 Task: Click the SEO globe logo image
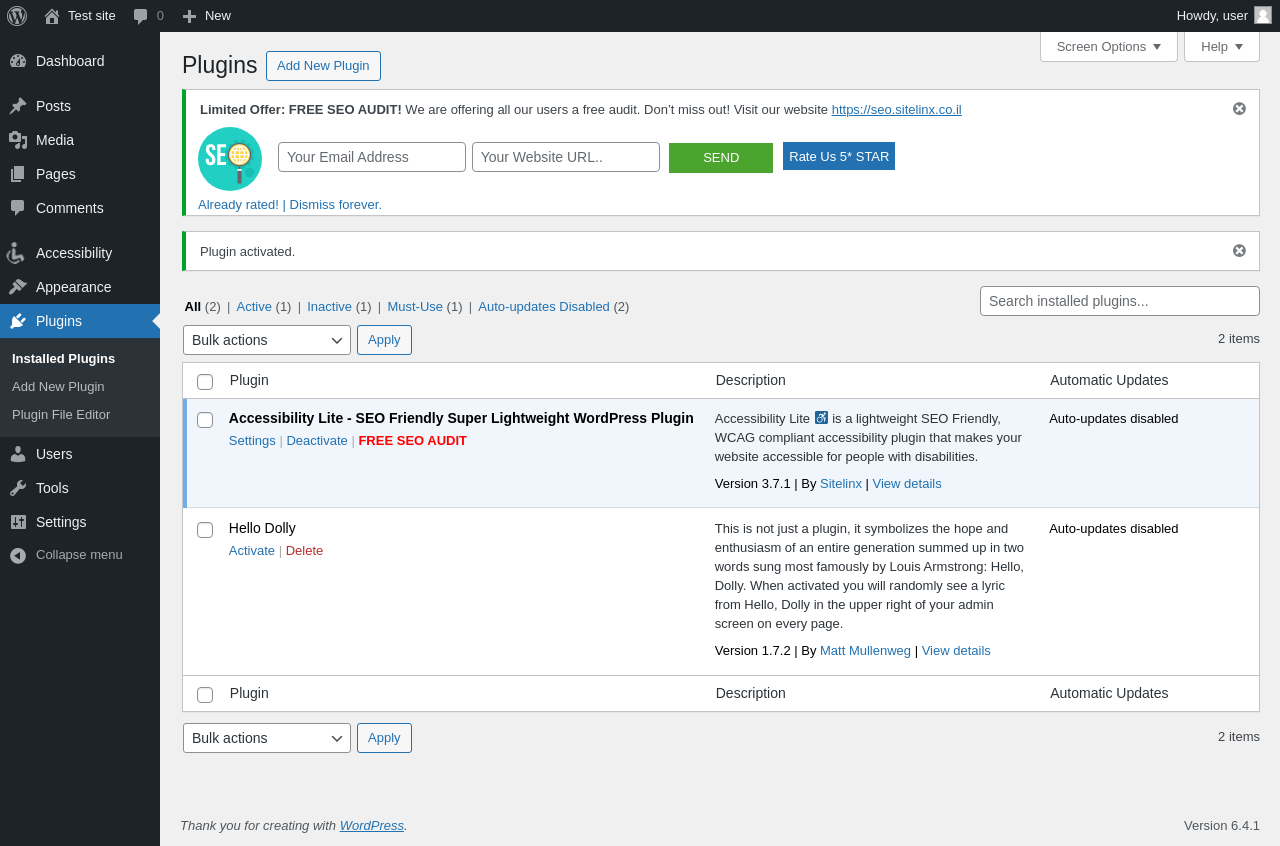point(230,159)
